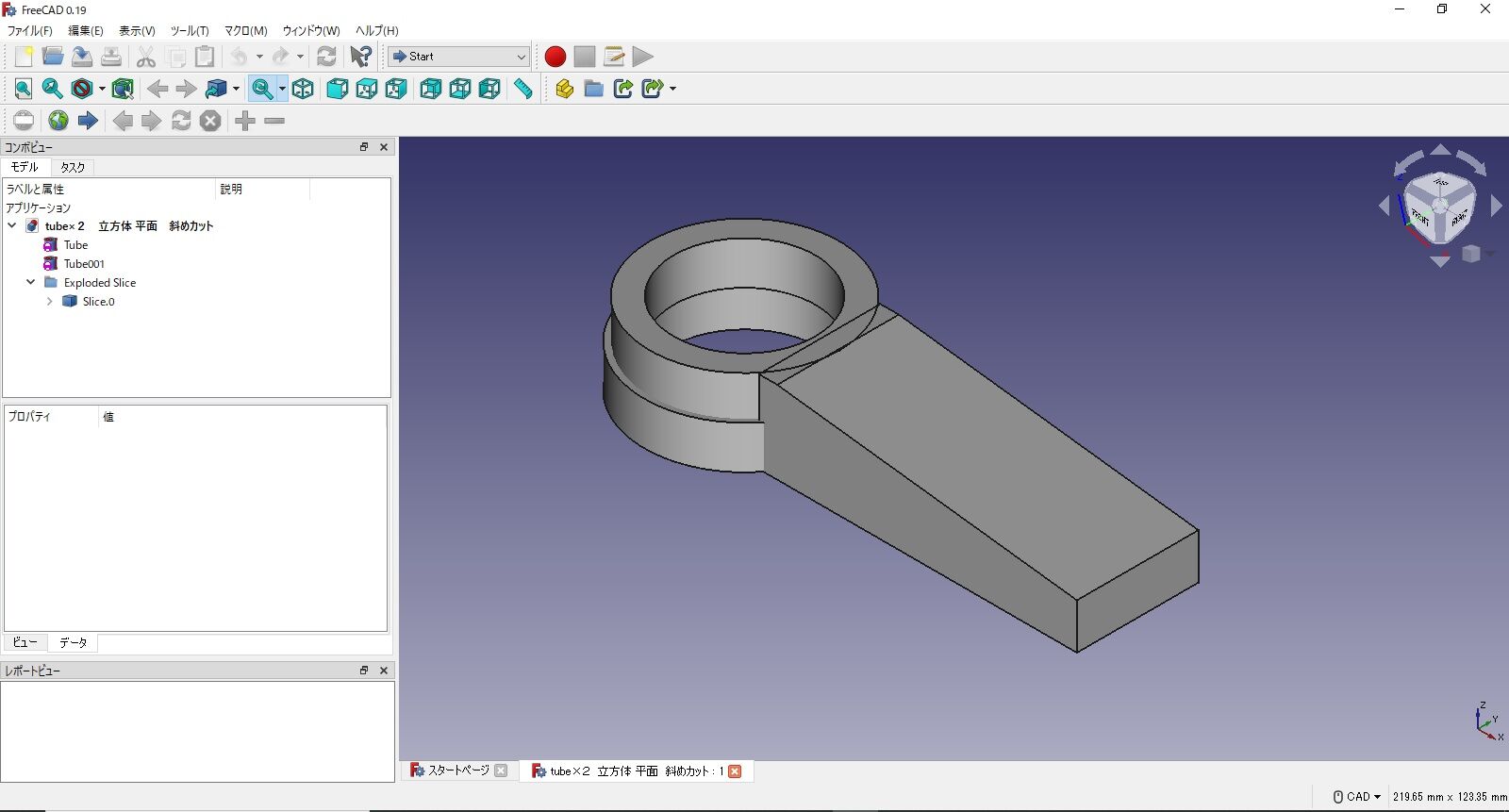Click the web zoom in plus icon
The image size is (1509, 812).
(245, 121)
